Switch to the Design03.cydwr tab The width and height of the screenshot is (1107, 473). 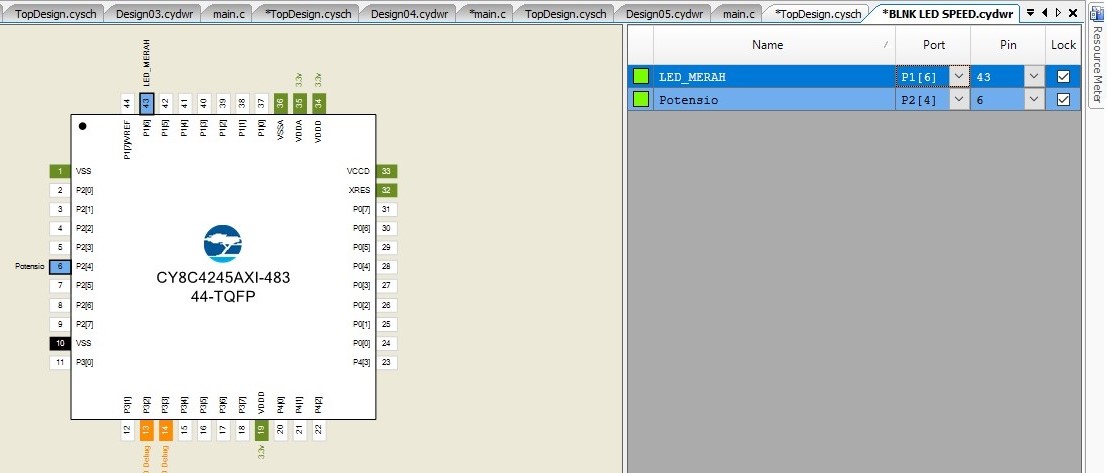pos(152,13)
